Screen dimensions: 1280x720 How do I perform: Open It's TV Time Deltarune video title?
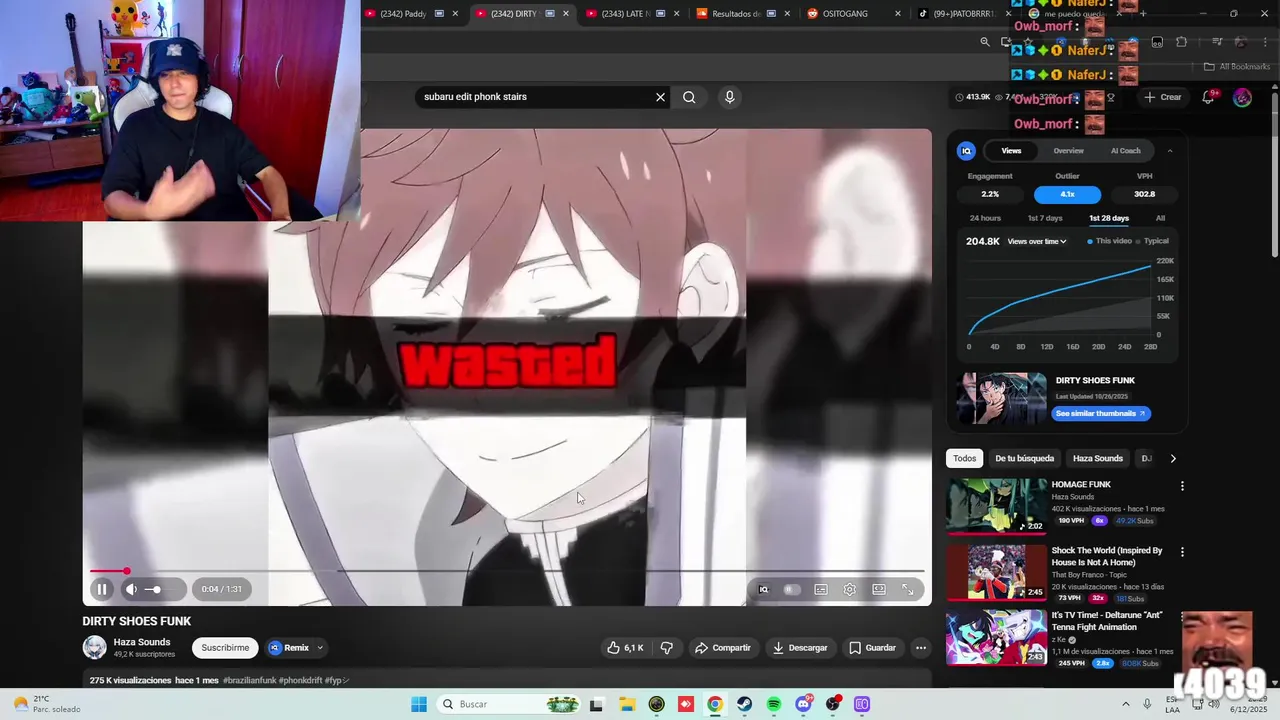tap(1108, 621)
